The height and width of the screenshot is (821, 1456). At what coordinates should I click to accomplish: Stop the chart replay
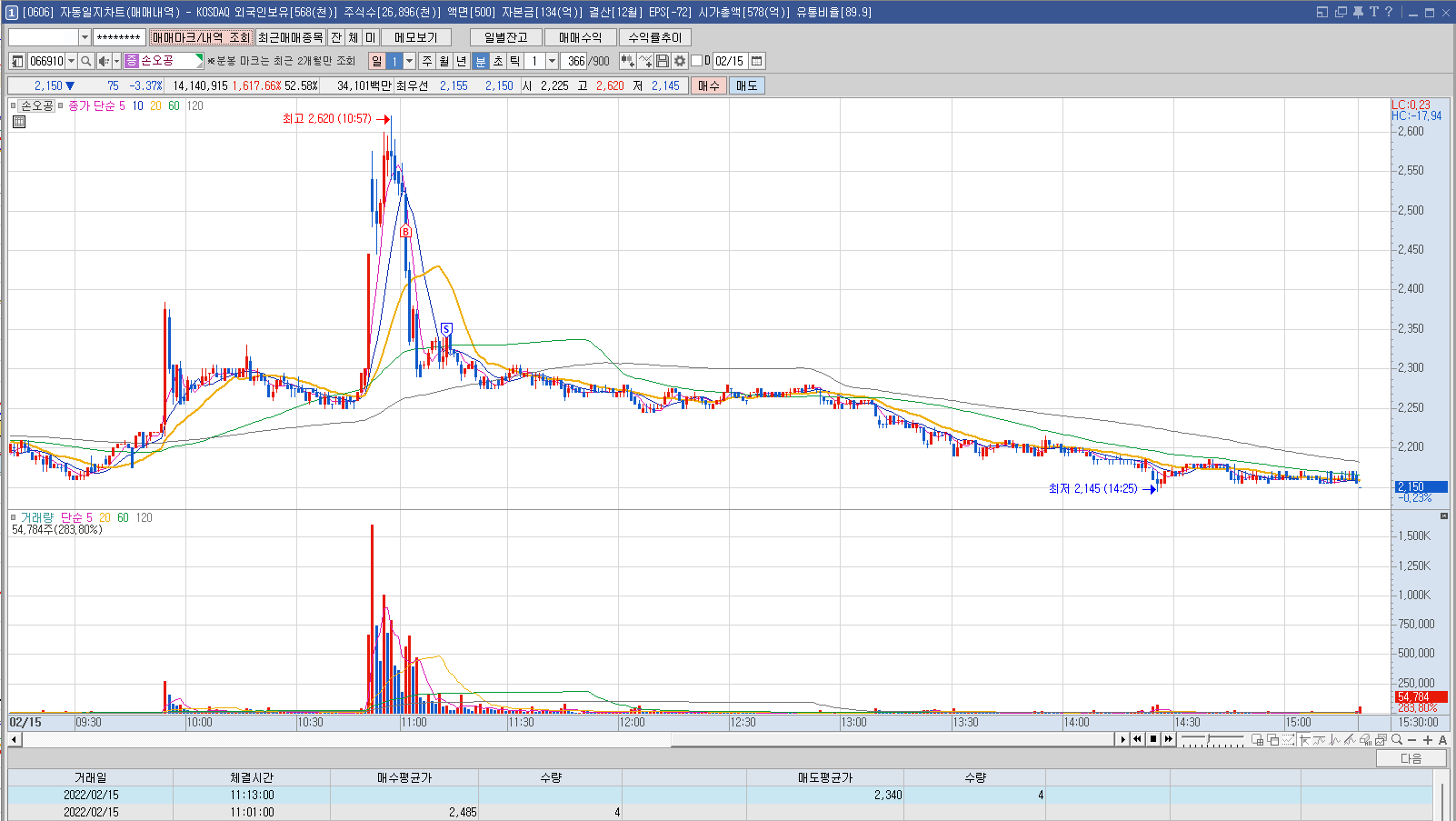click(x=1153, y=739)
